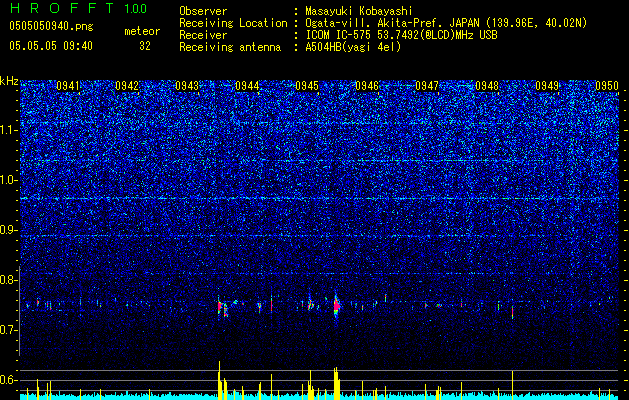Image resolution: width=629 pixels, height=400 pixels.
Task: Select the ICOM IC-575 receiver details
Action: pyautogui.click(x=401, y=35)
